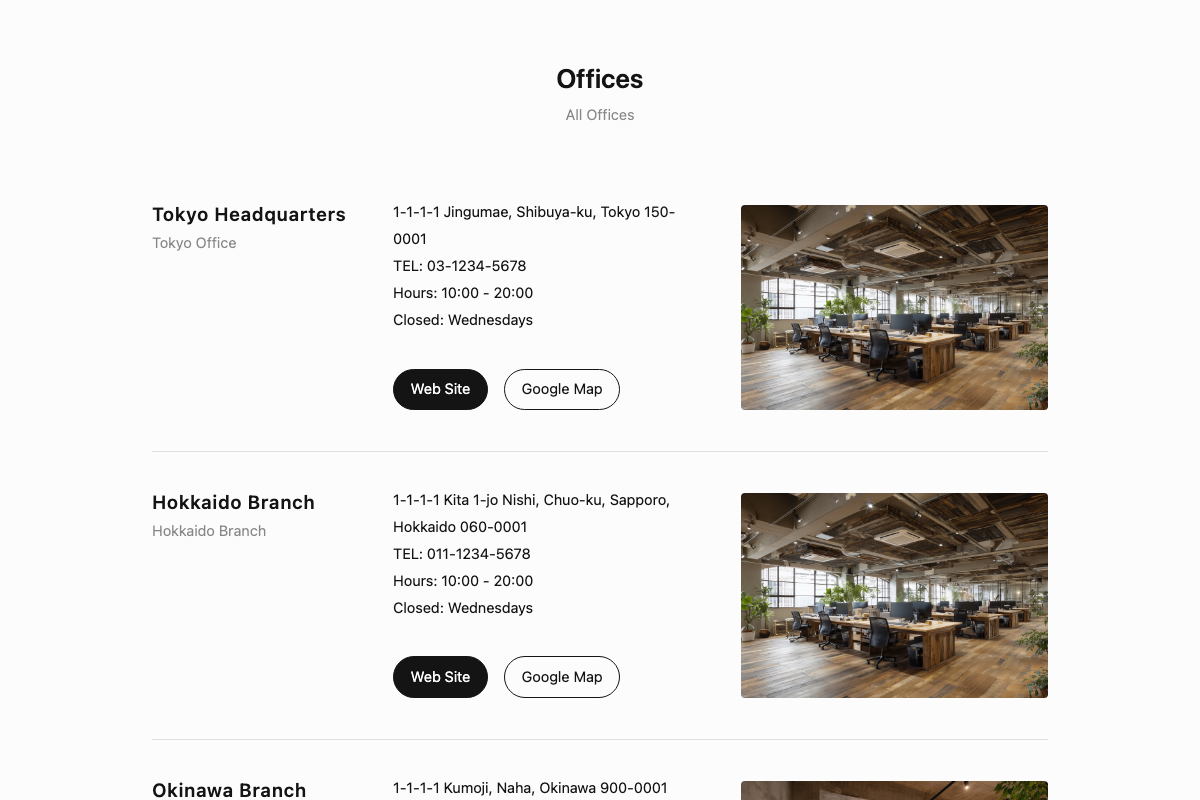This screenshot has width=1200, height=800.
Task: Click the Kita 1-jo Nishi Sapporo address
Action: 531,500
